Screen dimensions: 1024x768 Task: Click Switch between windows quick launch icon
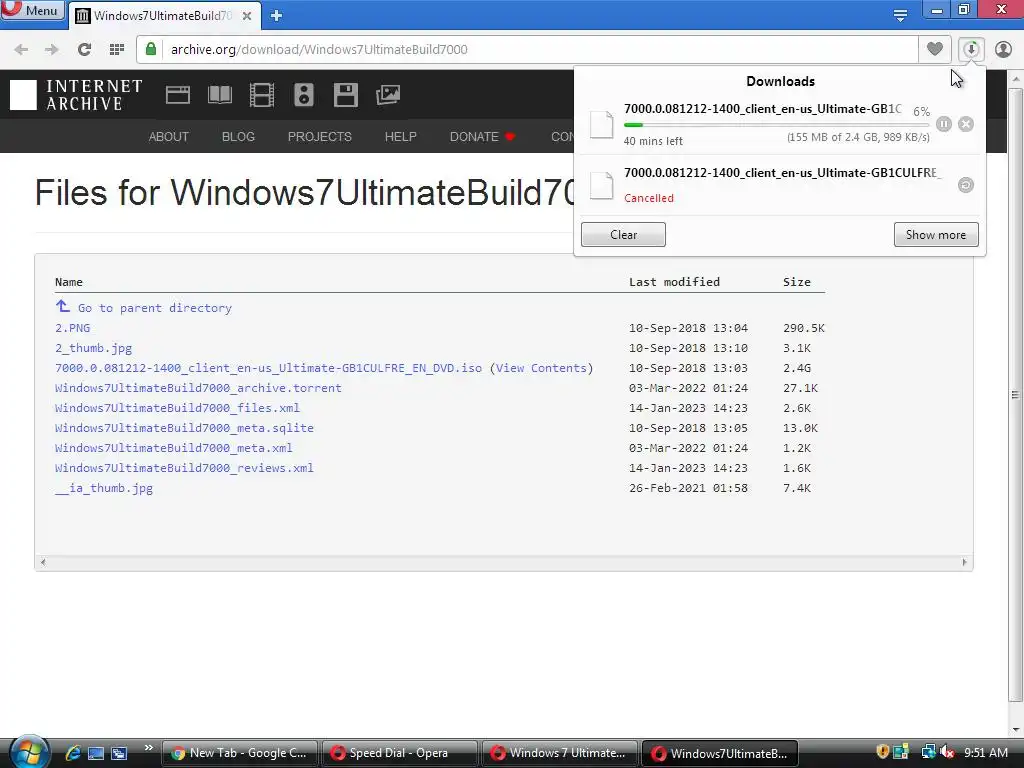tap(119, 753)
